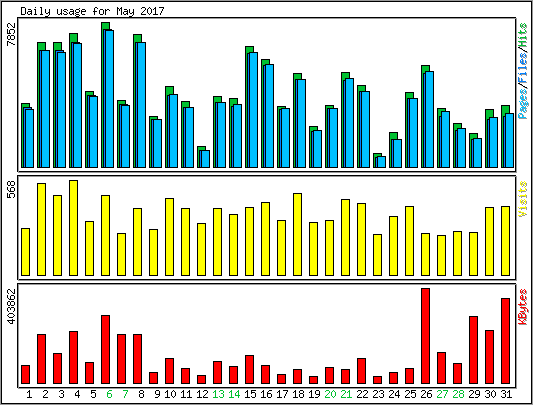Click the chart title "Daily usage for May 2017"

(x=92, y=11)
